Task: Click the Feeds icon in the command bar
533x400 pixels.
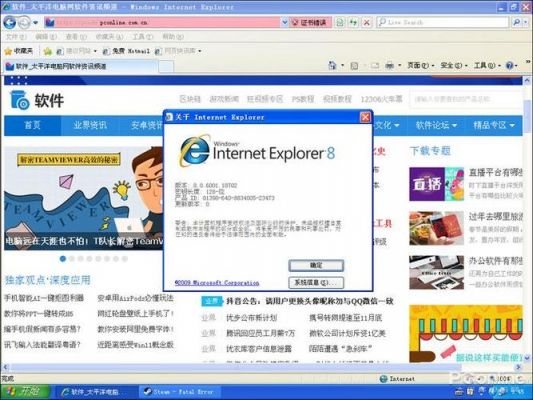Action: pos(354,66)
